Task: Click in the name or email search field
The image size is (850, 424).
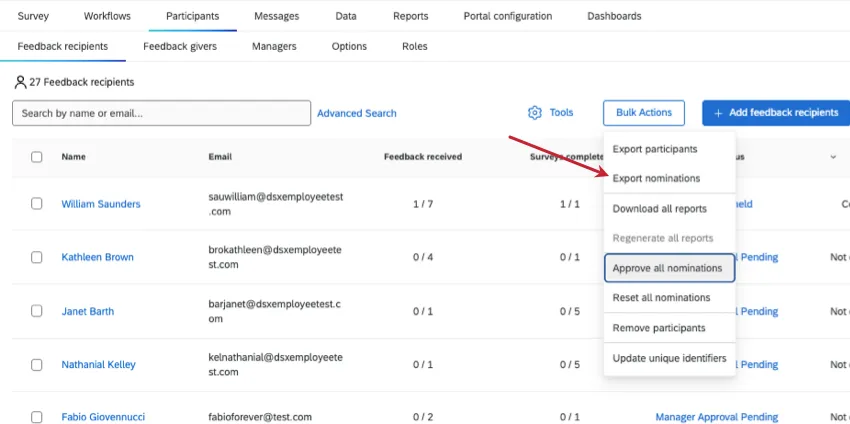Action: point(162,113)
